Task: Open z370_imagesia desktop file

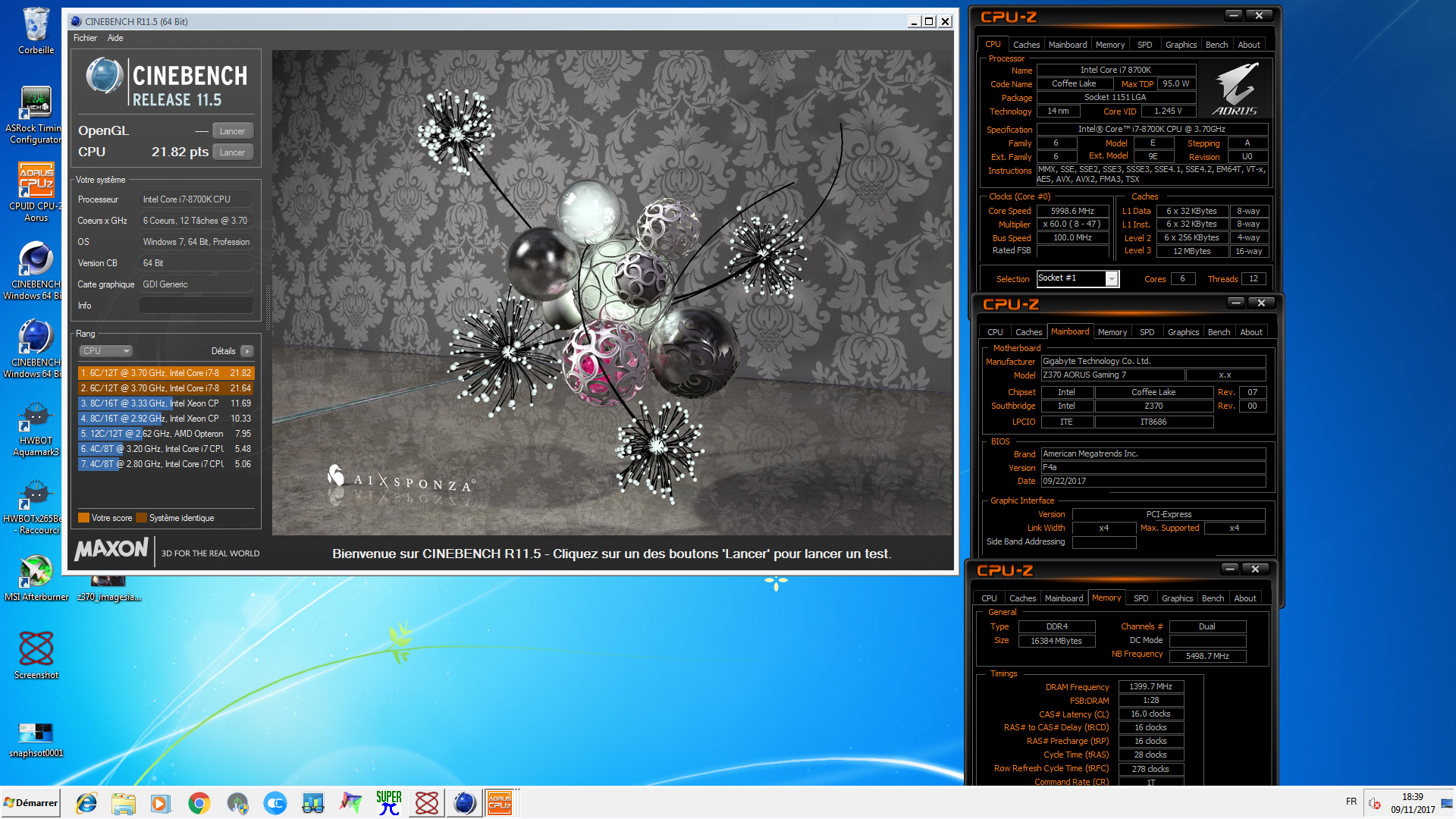Action: pos(108,588)
